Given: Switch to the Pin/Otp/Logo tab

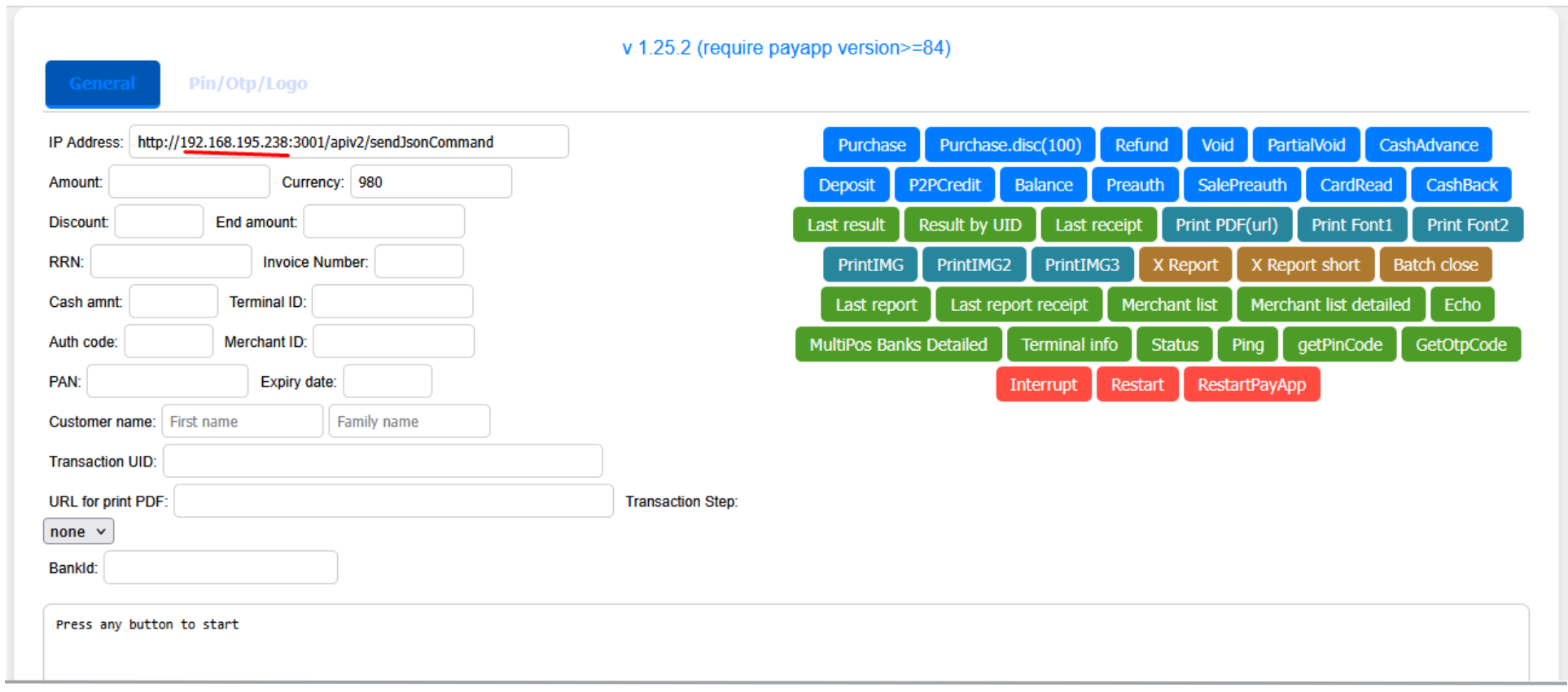Looking at the screenshot, I should coord(247,84).
